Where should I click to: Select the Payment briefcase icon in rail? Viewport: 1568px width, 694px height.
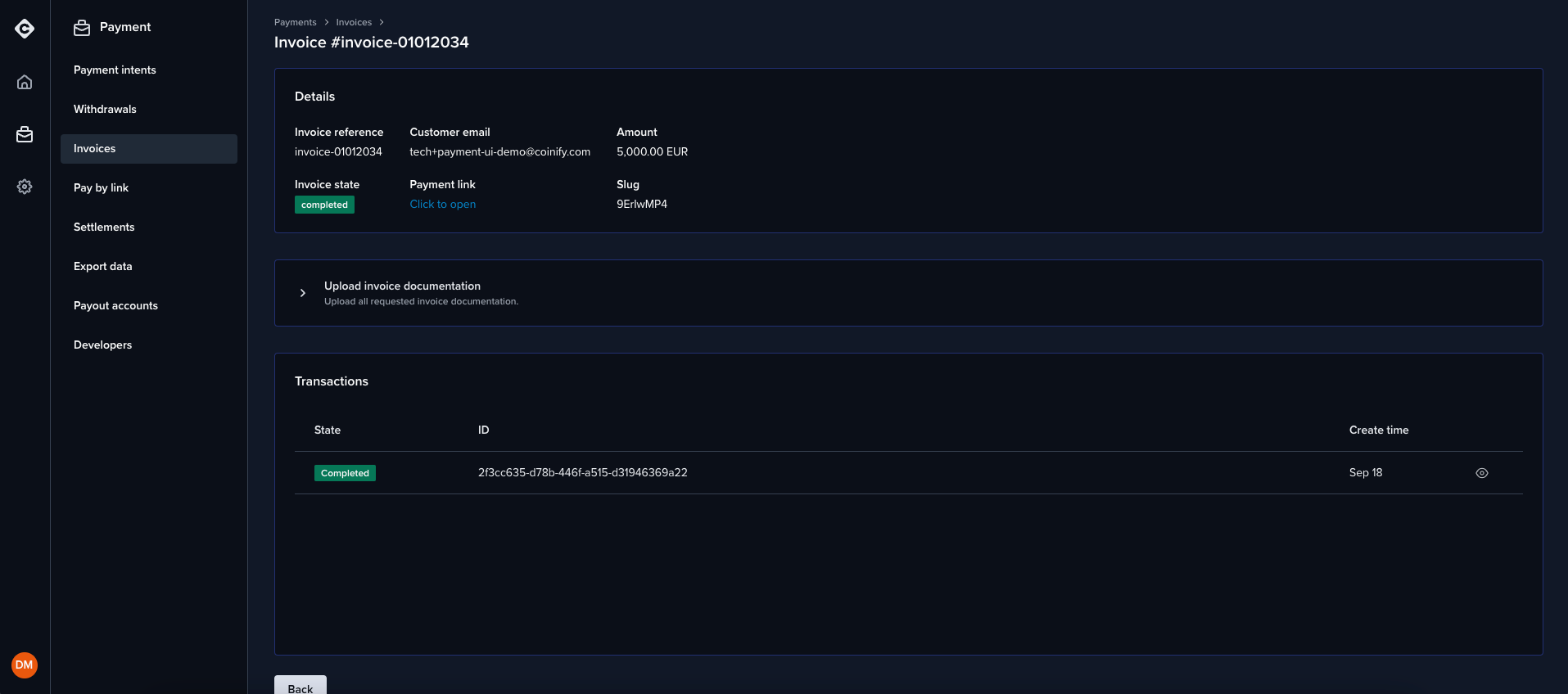click(25, 134)
